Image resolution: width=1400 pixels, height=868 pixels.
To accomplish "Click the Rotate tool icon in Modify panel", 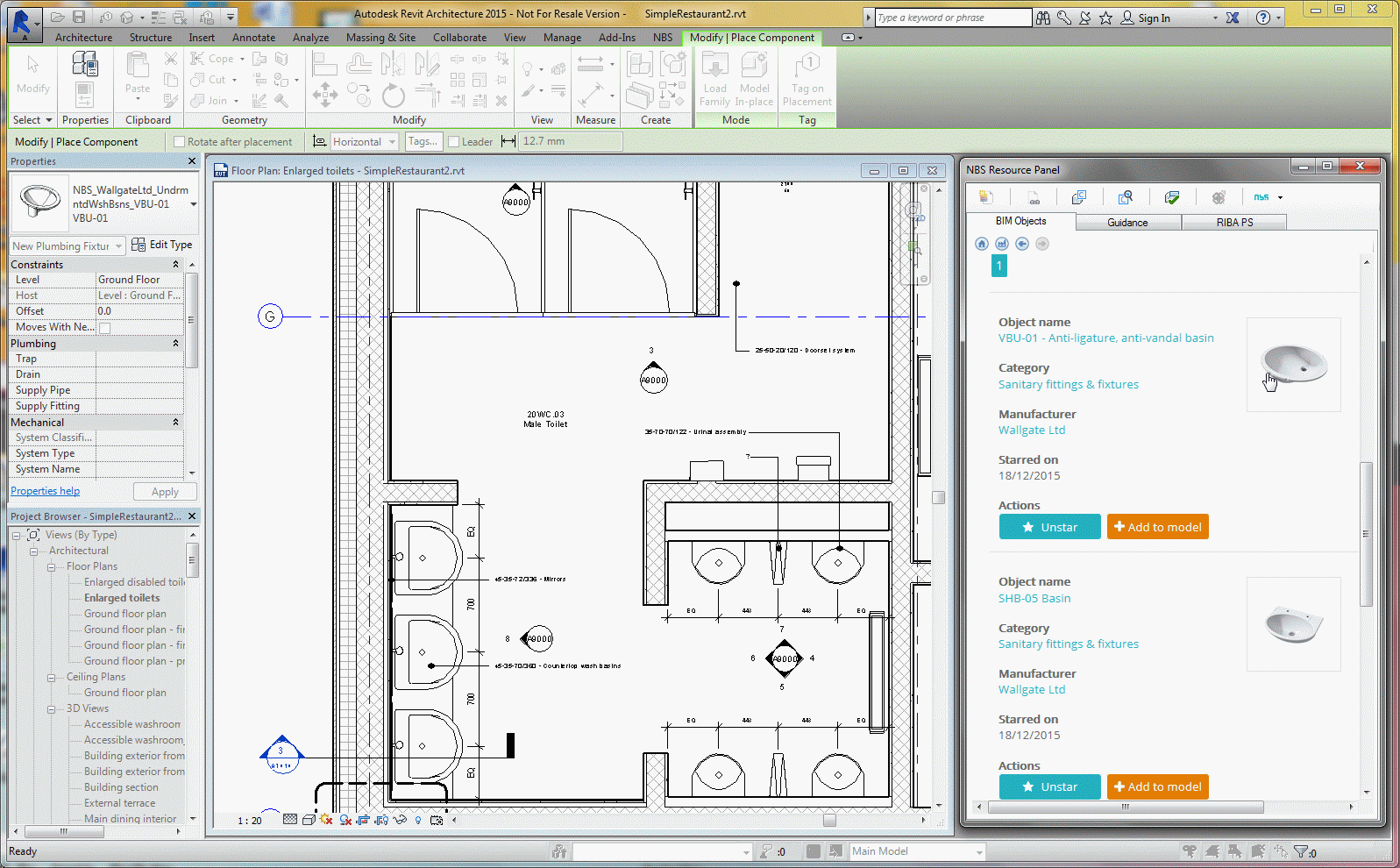I will click(x=394, y=95).
